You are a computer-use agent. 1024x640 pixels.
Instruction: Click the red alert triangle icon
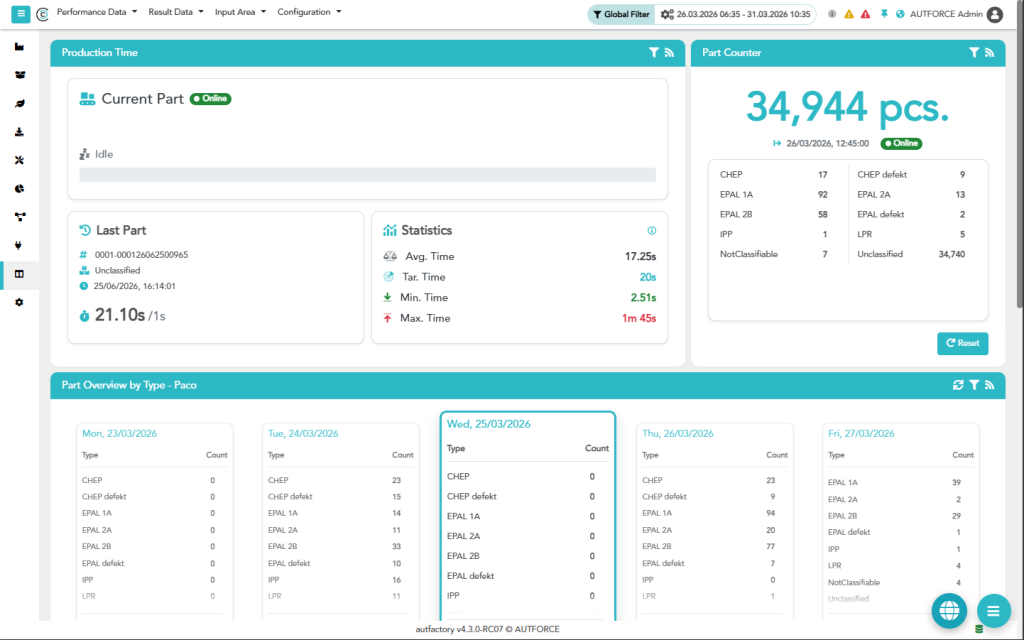[x=865, y=14]
